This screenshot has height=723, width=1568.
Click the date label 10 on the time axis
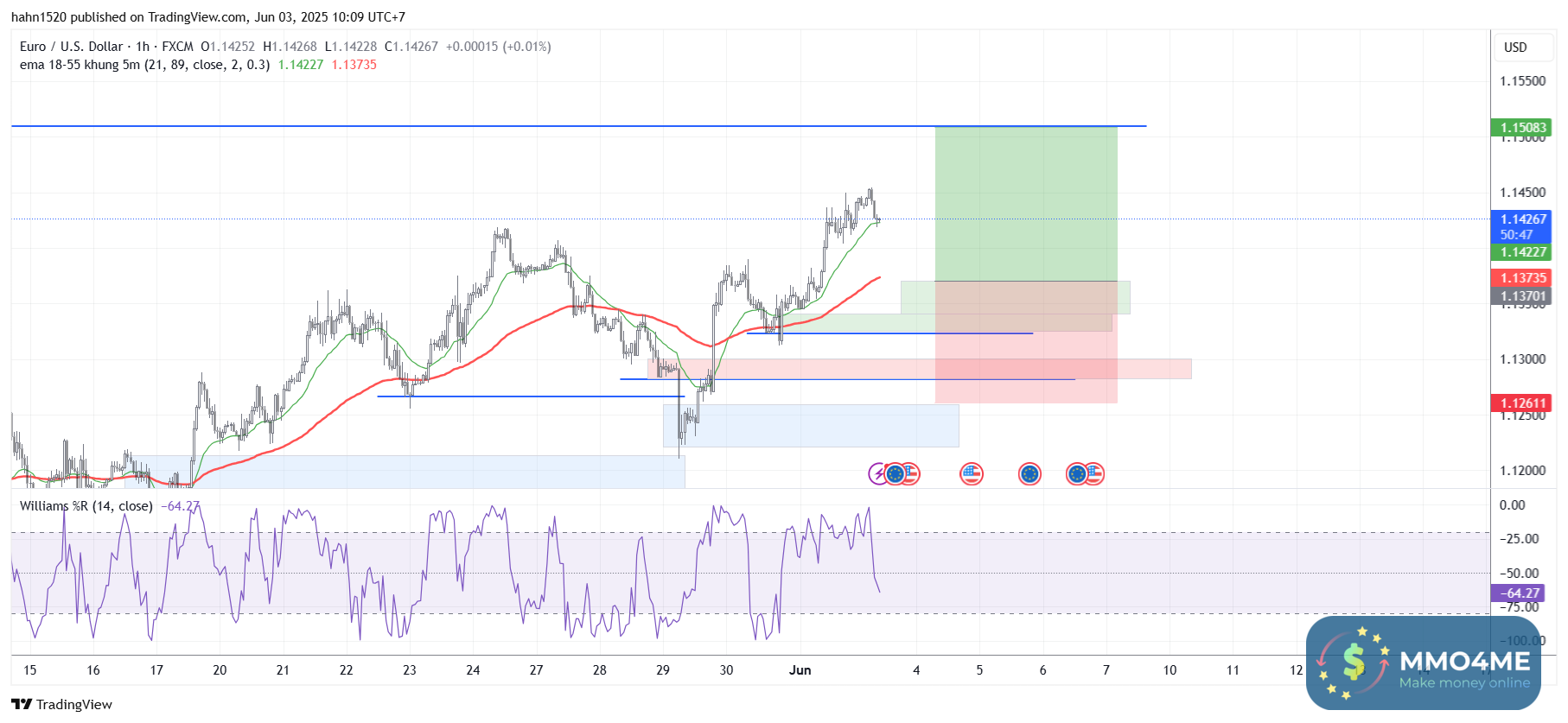tap(1170, 670)
